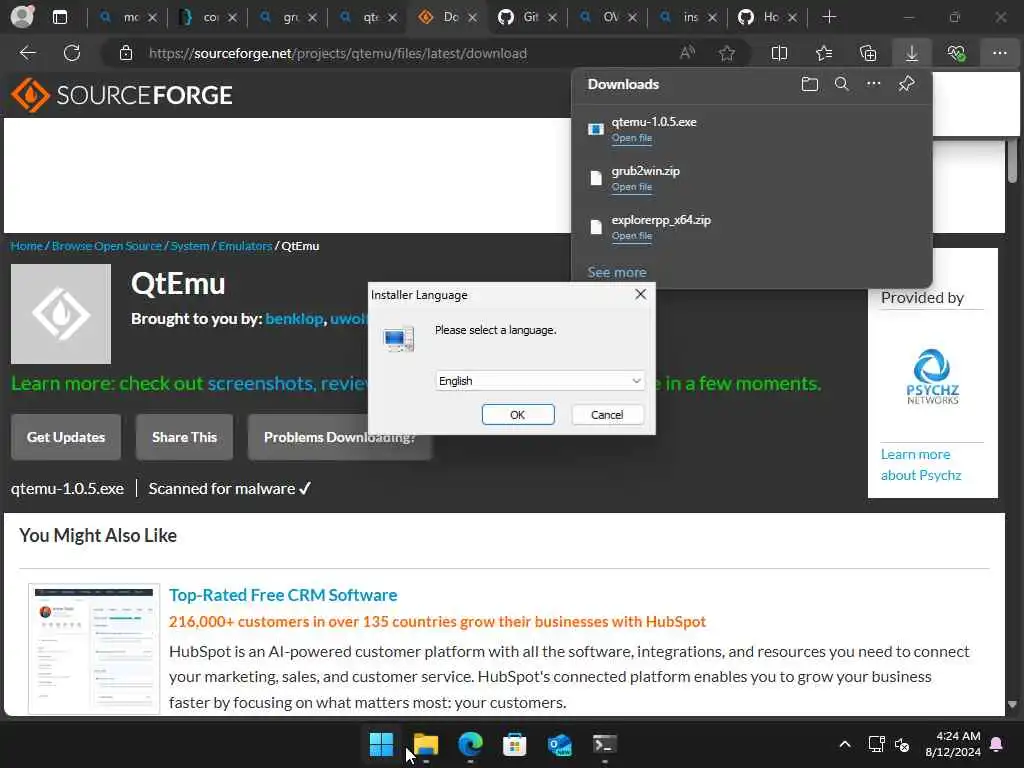This screenshot has width=1024, height=768.
Task: Add this page to favorites star
Action: 727,53
